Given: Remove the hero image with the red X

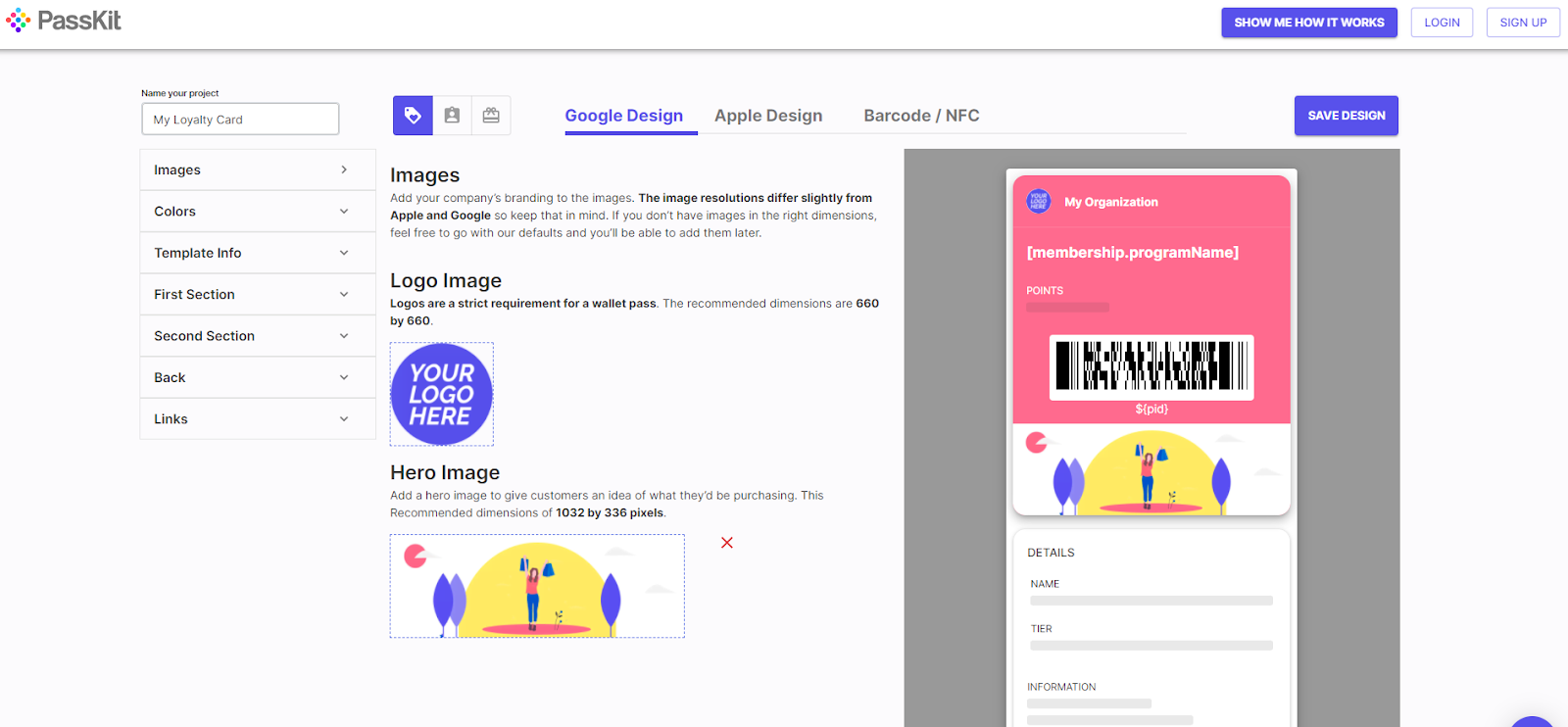Looking at the screenshot, I should click(x=727, y=543).
